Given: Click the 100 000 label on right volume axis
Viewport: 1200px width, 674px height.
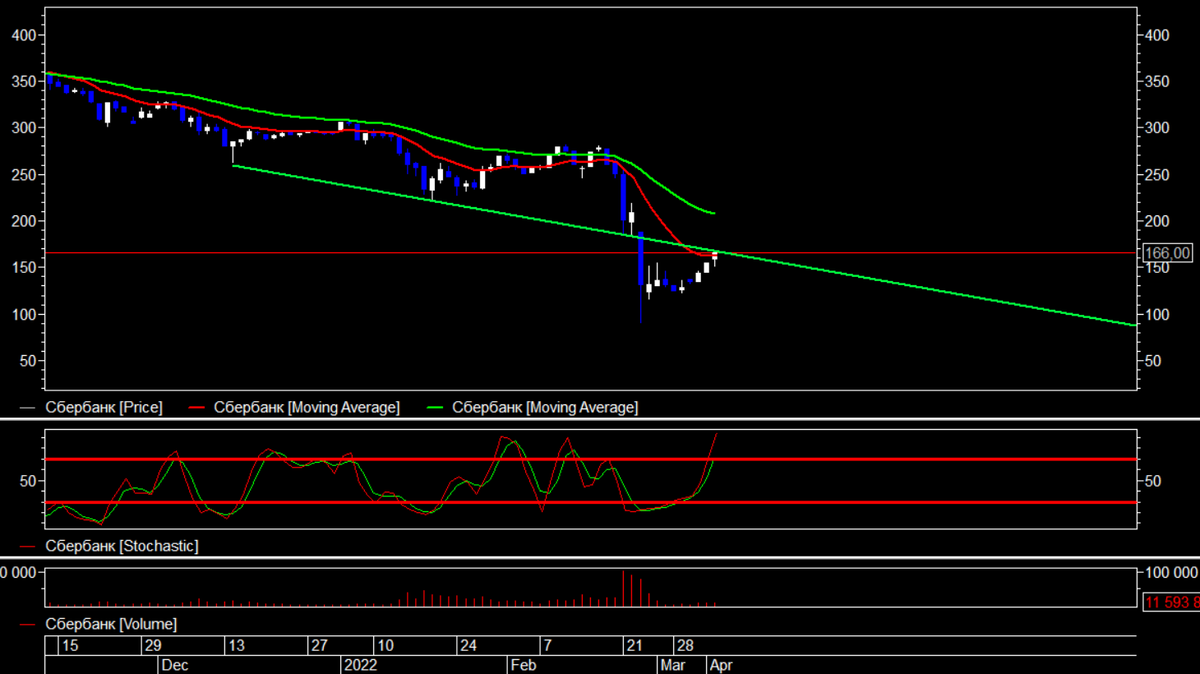Looking at the screenshot, I should click(1171, 572).
